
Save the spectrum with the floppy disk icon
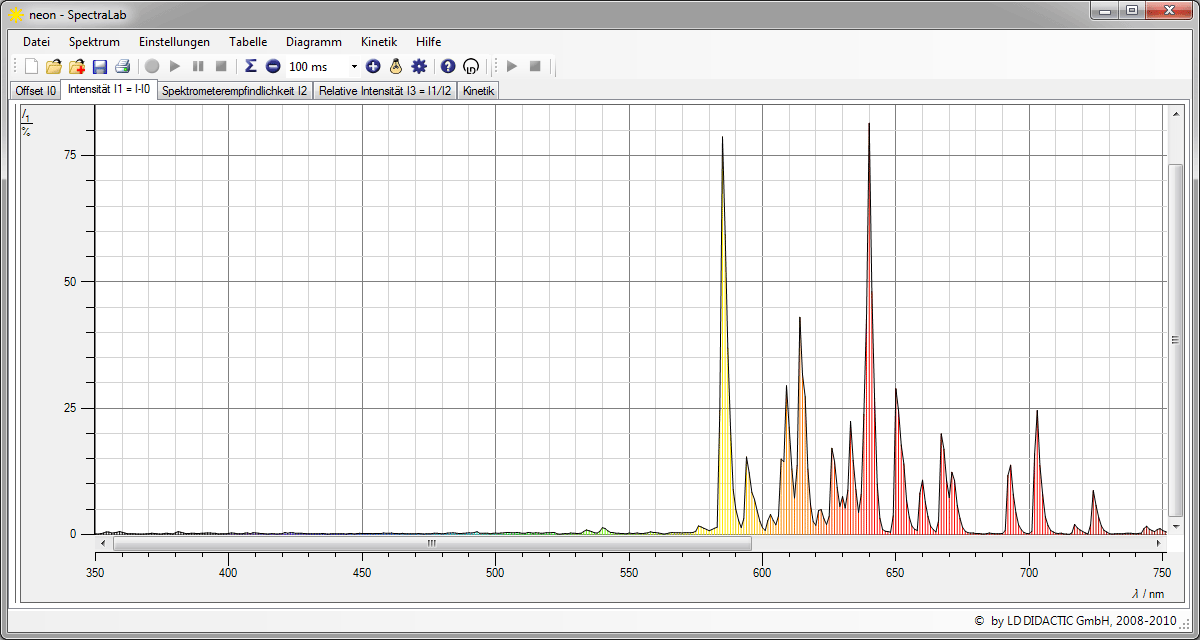(100, 67)
